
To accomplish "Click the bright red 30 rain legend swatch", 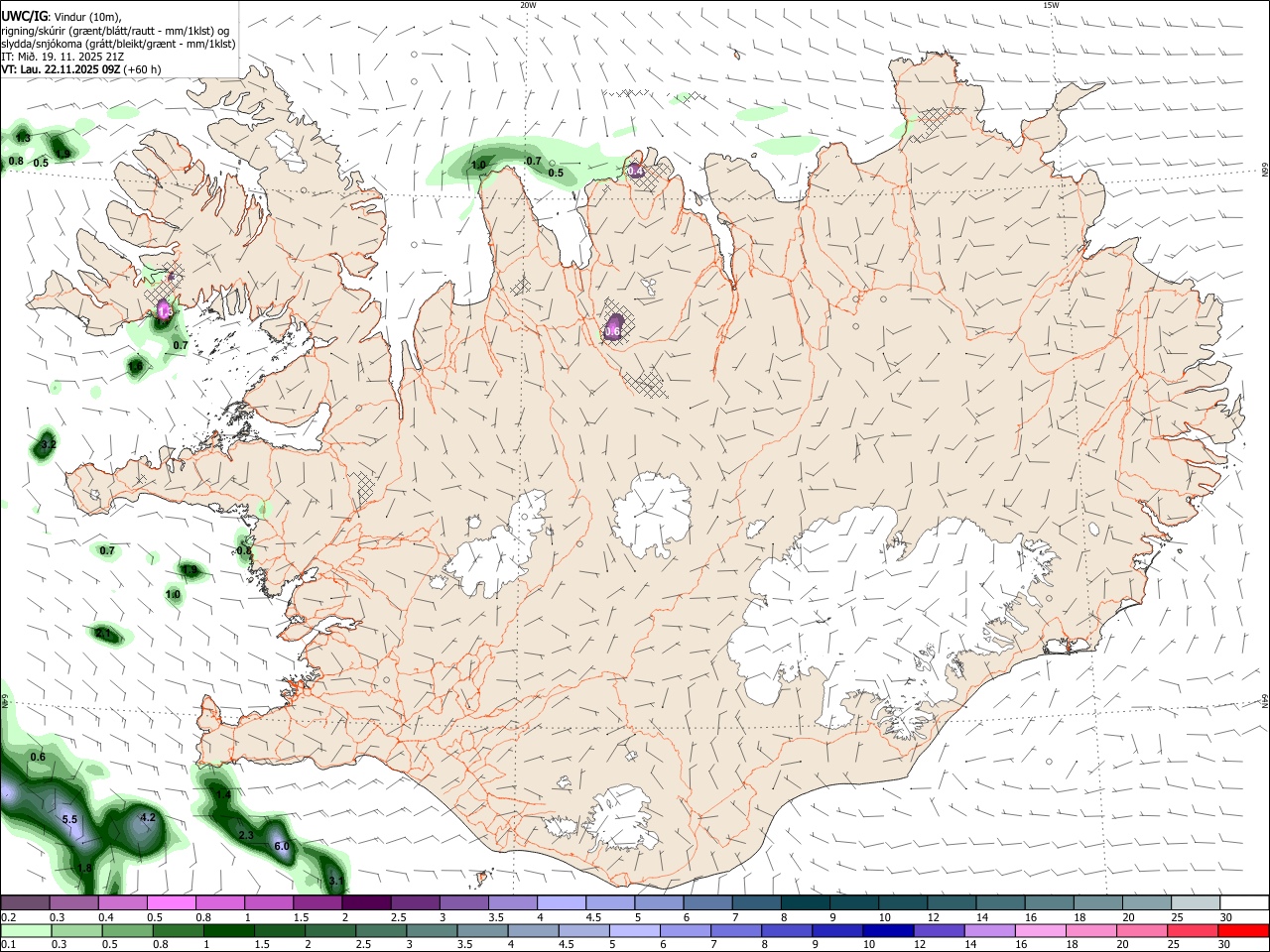I will pyautogui.click(x=1244, y=931).
